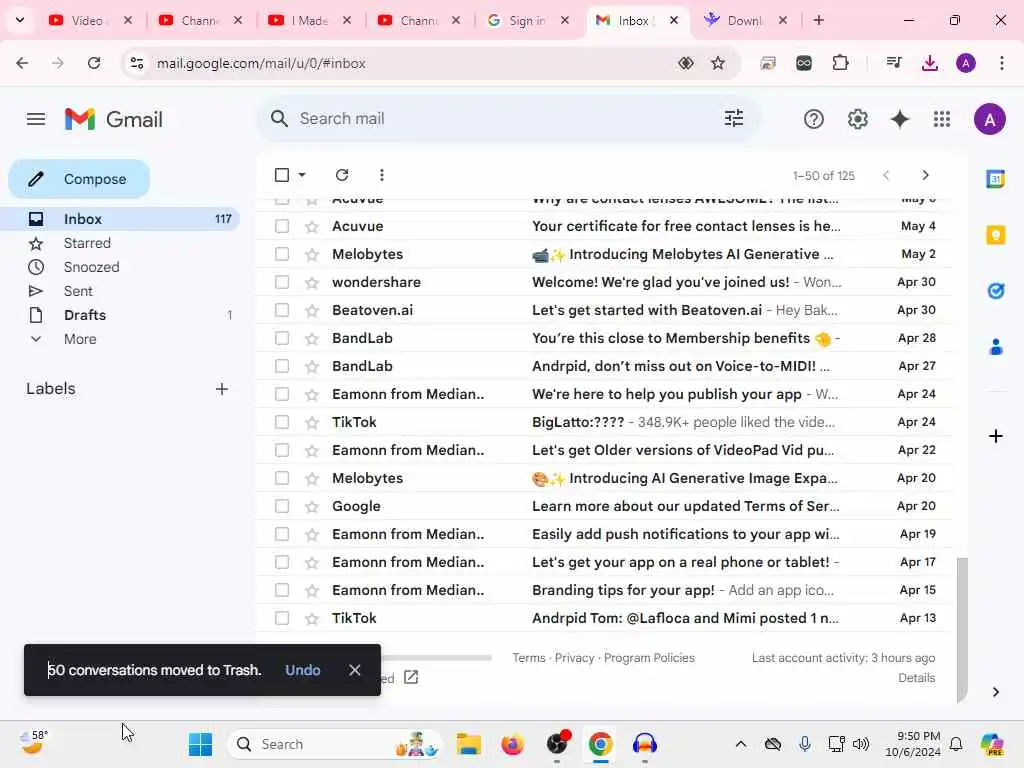Screen dimensions: 1024x768
Task: Open Privacy link in footer
Action: pos(574,658)
